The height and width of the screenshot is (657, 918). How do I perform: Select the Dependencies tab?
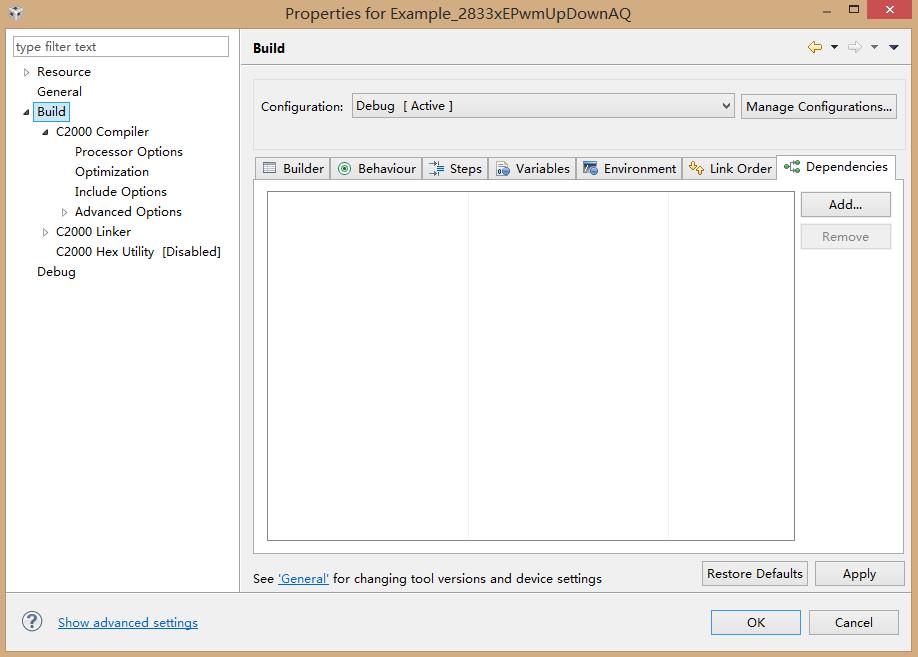[836, 167]
